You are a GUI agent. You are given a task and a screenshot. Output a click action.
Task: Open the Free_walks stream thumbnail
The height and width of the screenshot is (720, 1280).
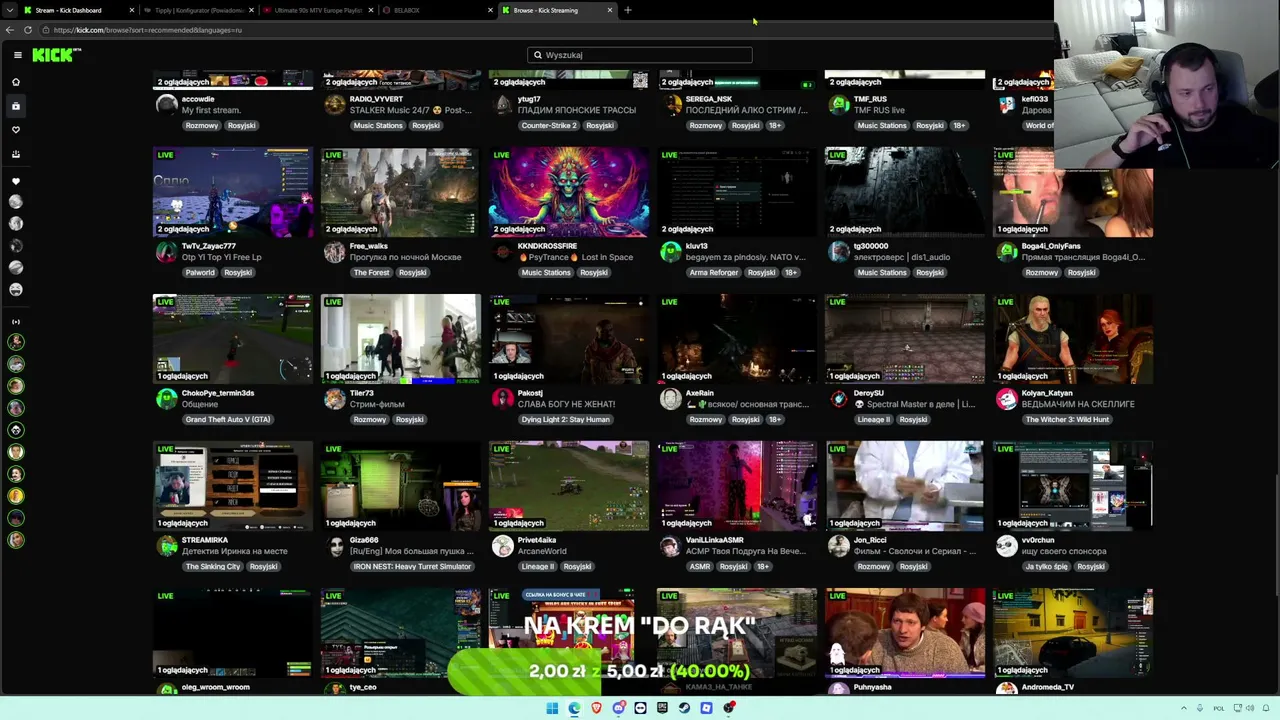[401, 192]
